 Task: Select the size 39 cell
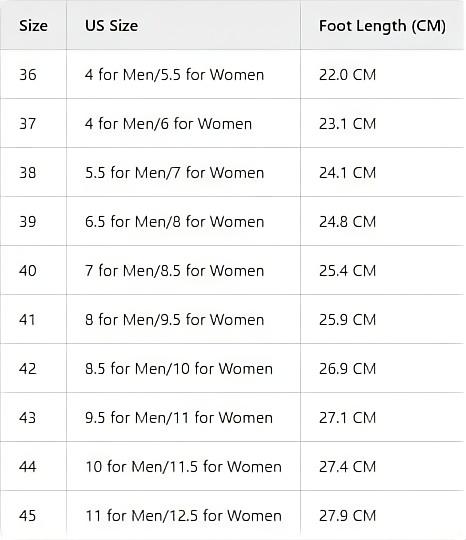[33, 221]
